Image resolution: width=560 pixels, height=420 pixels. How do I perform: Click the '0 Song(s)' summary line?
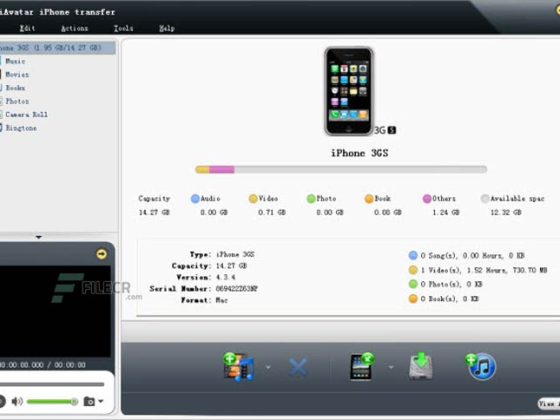tap(467, 255)
